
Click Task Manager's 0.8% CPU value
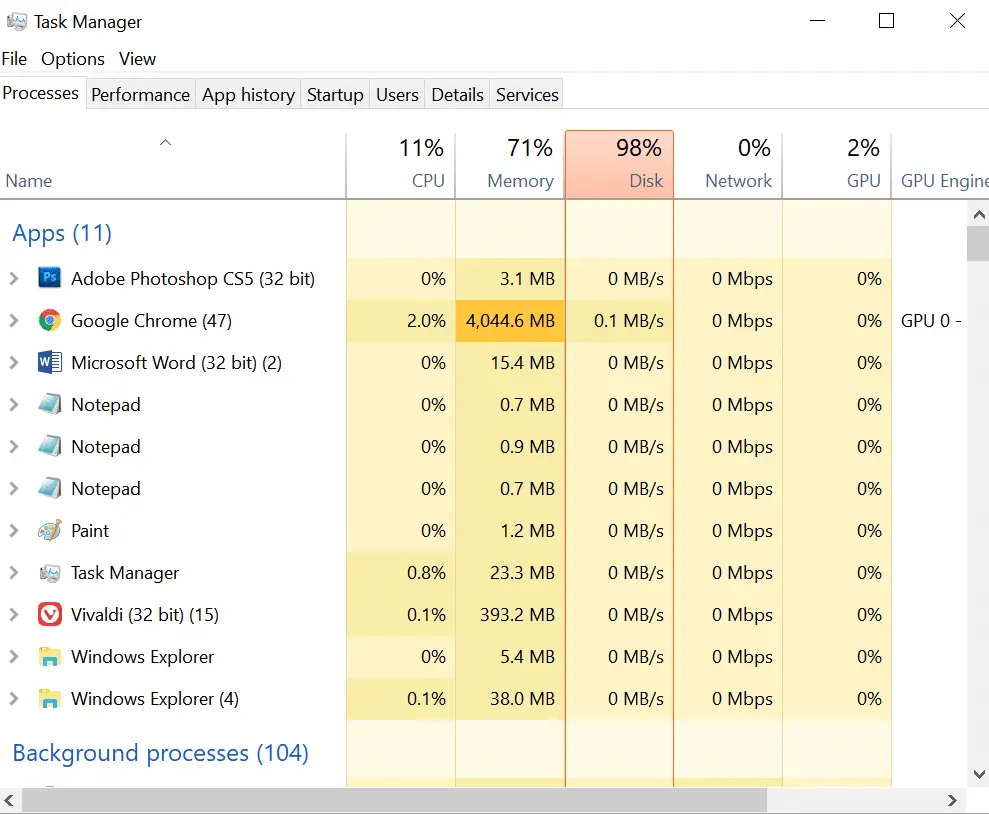pyautogui.click(x=426, y=573)
